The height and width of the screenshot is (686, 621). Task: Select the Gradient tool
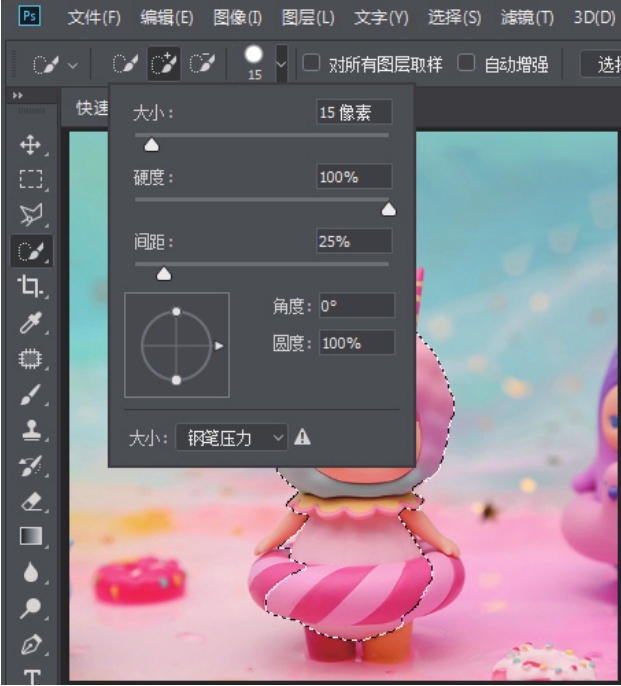pyautogui.click(x=31, y=536)
